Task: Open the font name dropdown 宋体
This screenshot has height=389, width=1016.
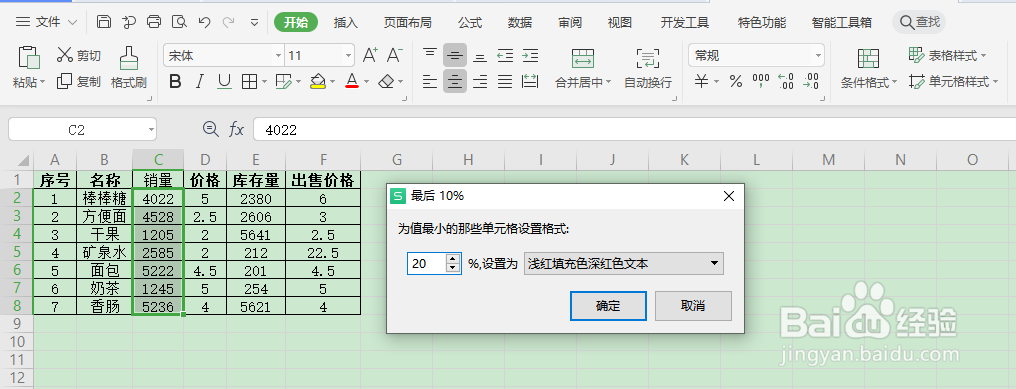Action: click(x=279, y=56)
